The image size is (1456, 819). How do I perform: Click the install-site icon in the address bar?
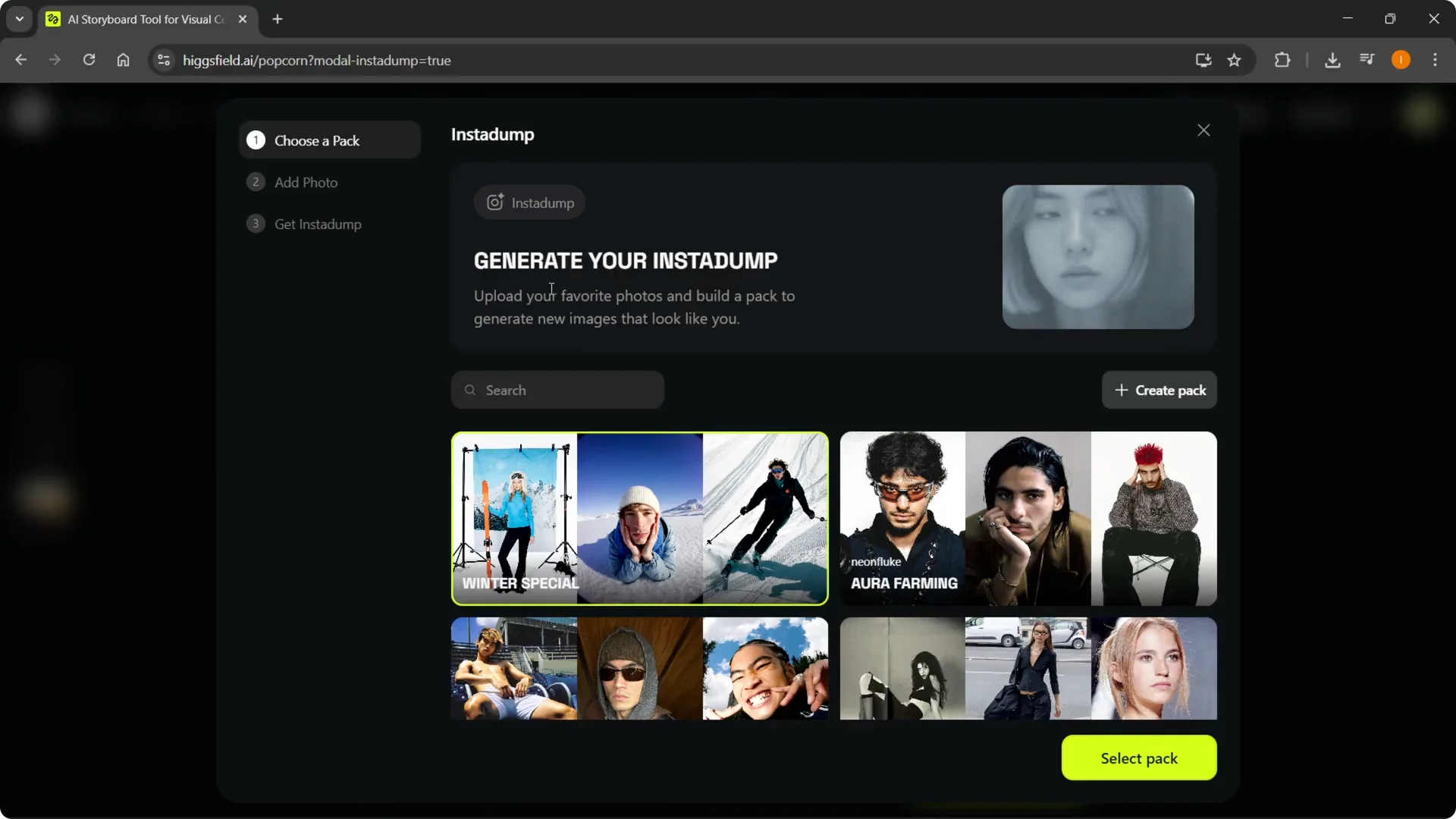(x=1203, y=60)
